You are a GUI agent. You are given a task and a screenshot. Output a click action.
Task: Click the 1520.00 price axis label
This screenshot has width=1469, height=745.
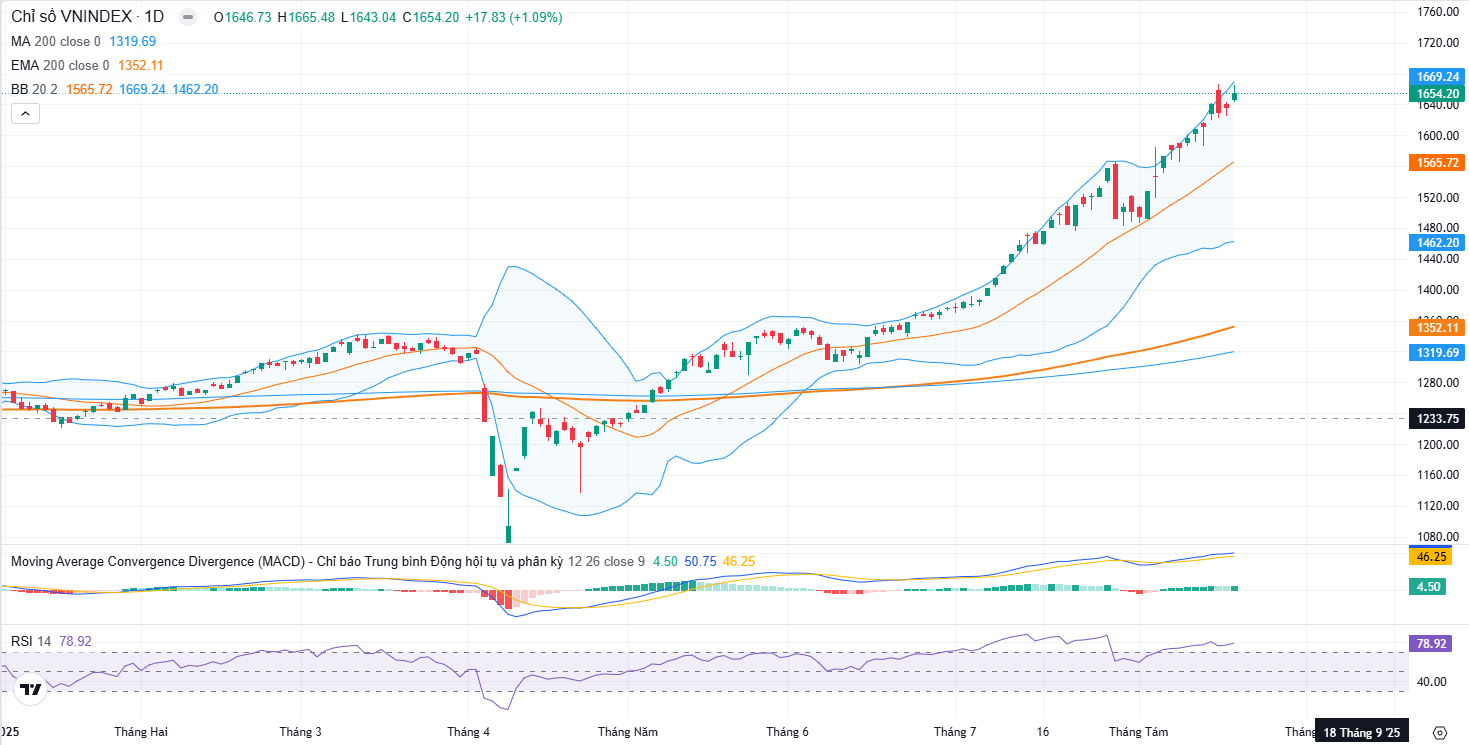click(1437, 198)
